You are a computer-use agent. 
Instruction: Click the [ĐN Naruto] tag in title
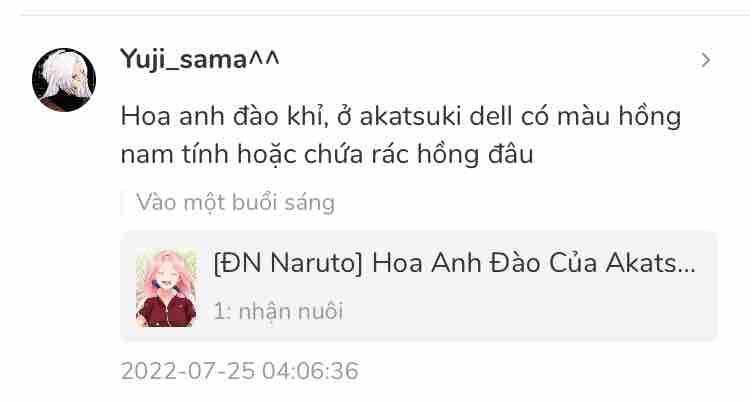tap(288, 263)
